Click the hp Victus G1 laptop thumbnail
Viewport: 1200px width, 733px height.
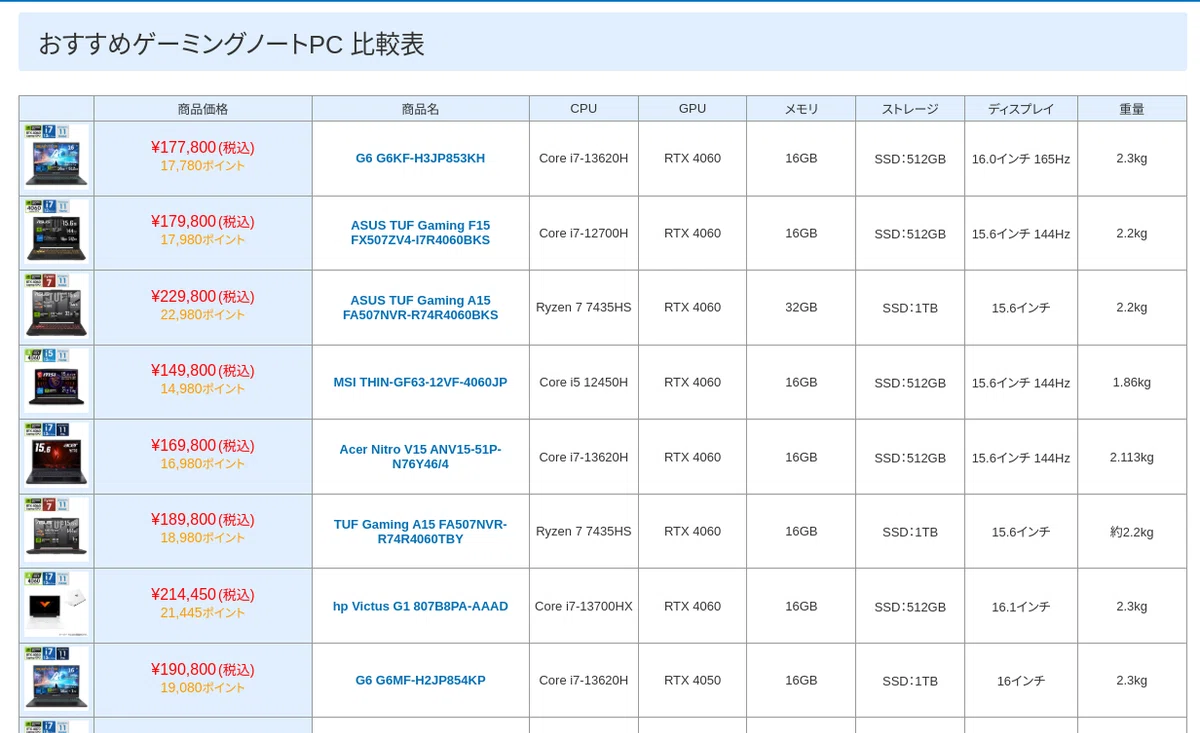(x=56, y=606)
